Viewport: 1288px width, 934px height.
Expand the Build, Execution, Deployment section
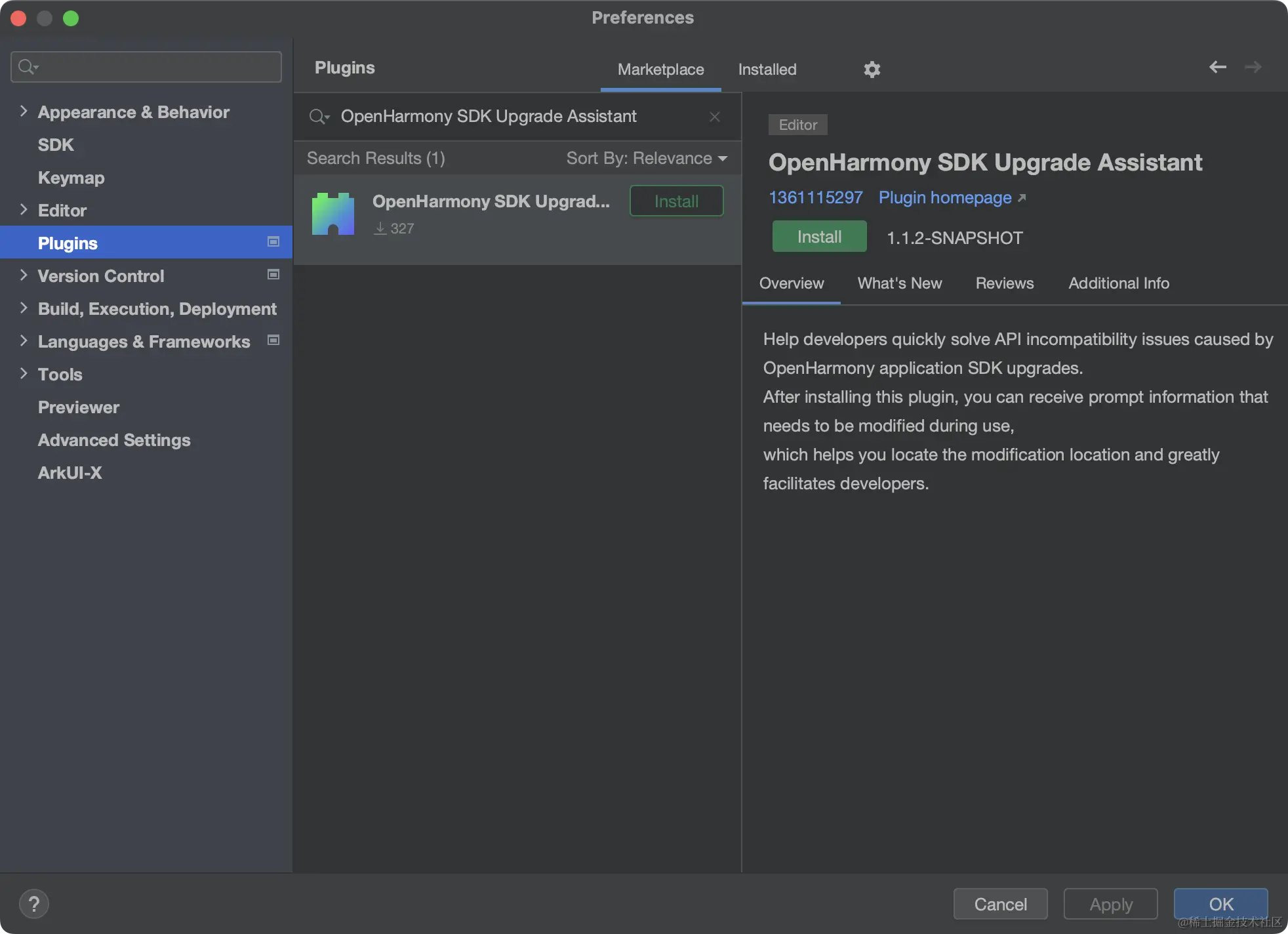point(24,308)
